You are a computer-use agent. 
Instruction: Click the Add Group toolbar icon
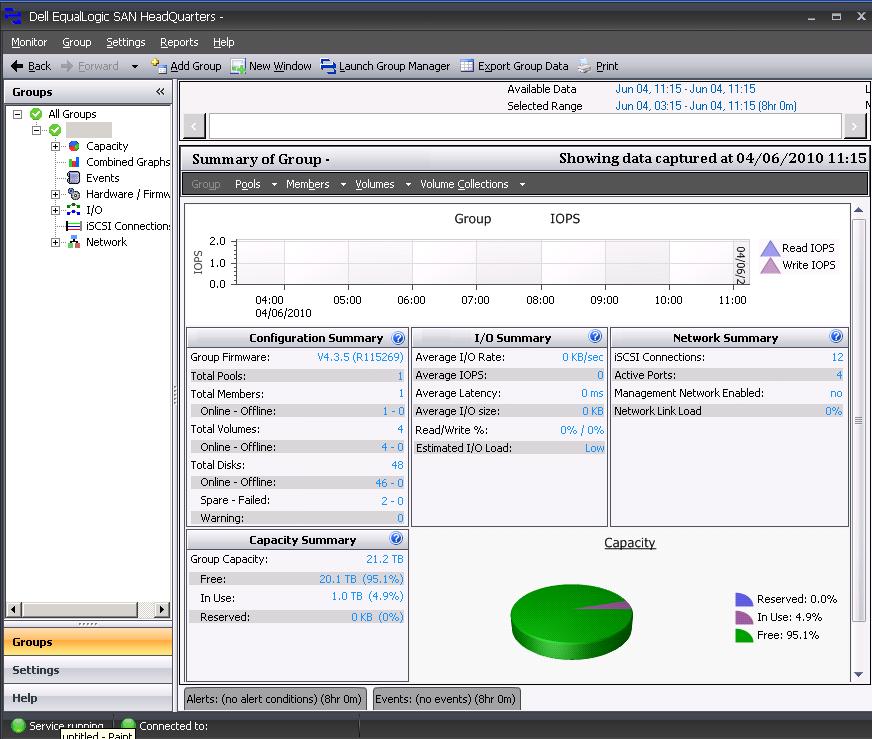click(x=158, y=66)
